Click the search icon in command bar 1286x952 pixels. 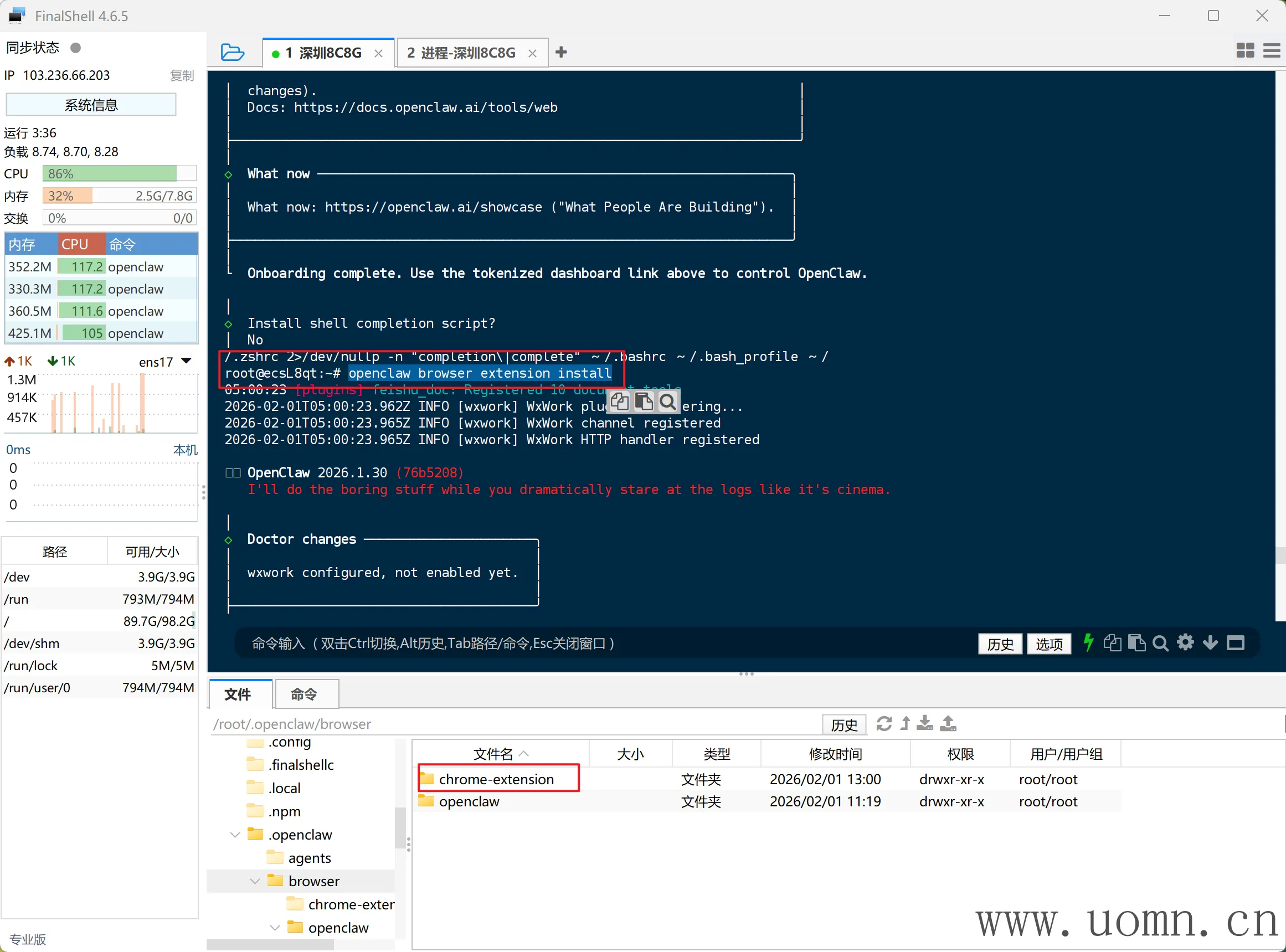click(x=1160, y=643)
